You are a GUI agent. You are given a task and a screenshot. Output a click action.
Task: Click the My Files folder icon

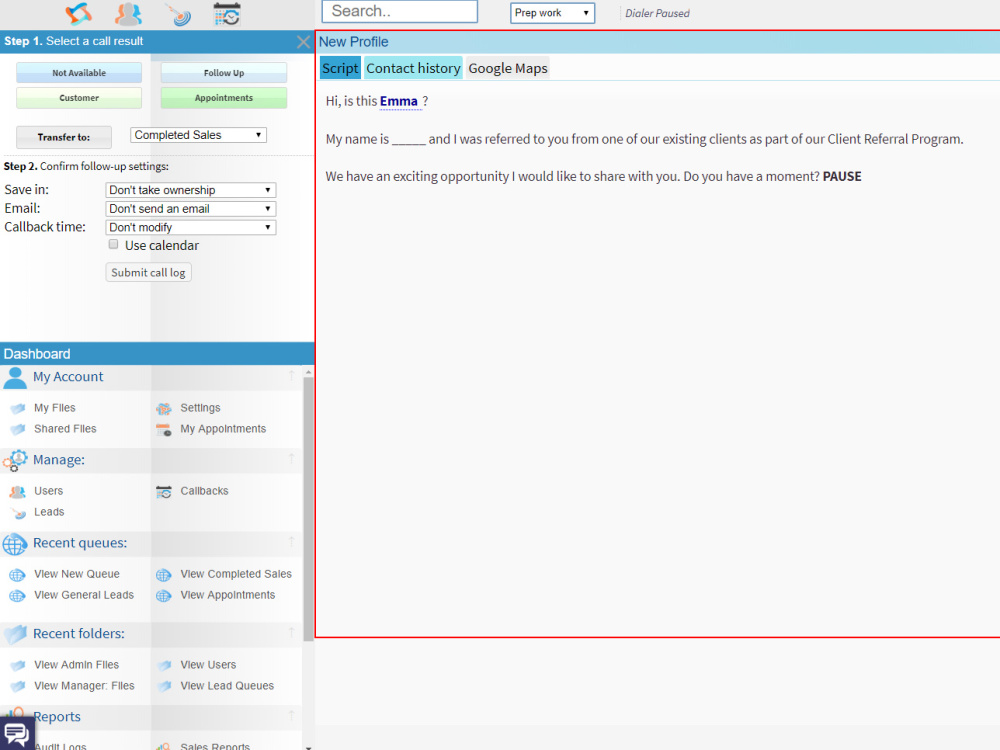18,408
